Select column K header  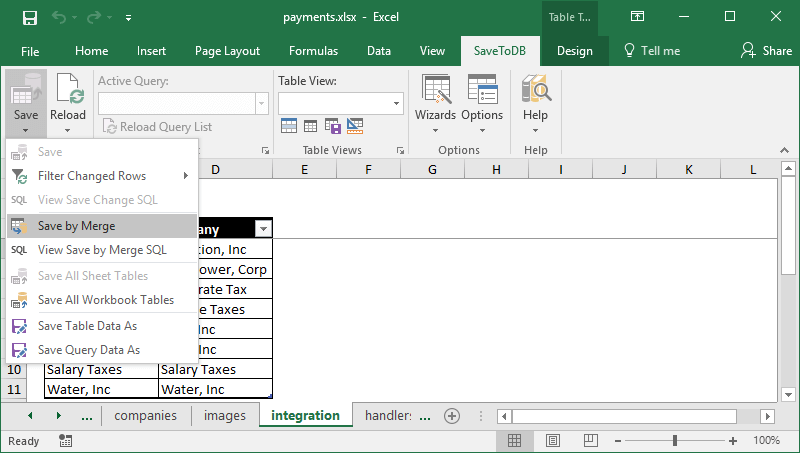[689, 170]
